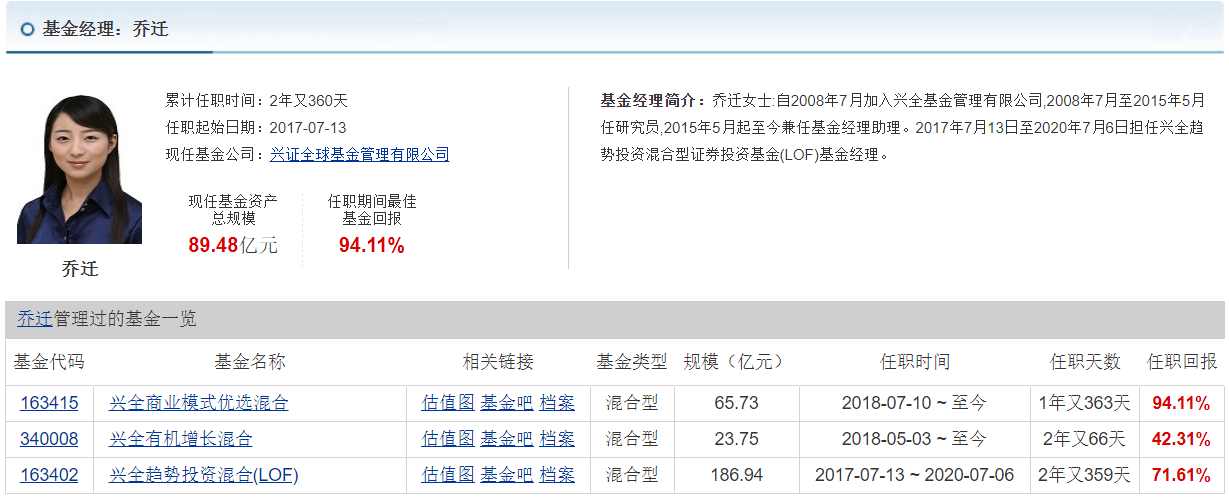Click the circle icon beside 基金经理 heading
Image resolution: width=1229 pixels, height=497 pixels.
(x=28, y=29)
